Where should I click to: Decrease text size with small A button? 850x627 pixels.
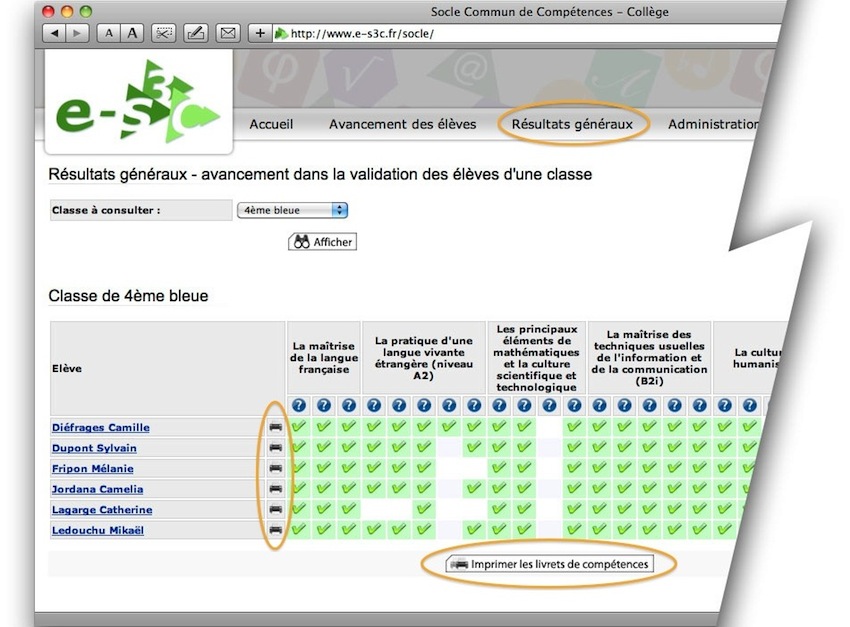(109, 33)
